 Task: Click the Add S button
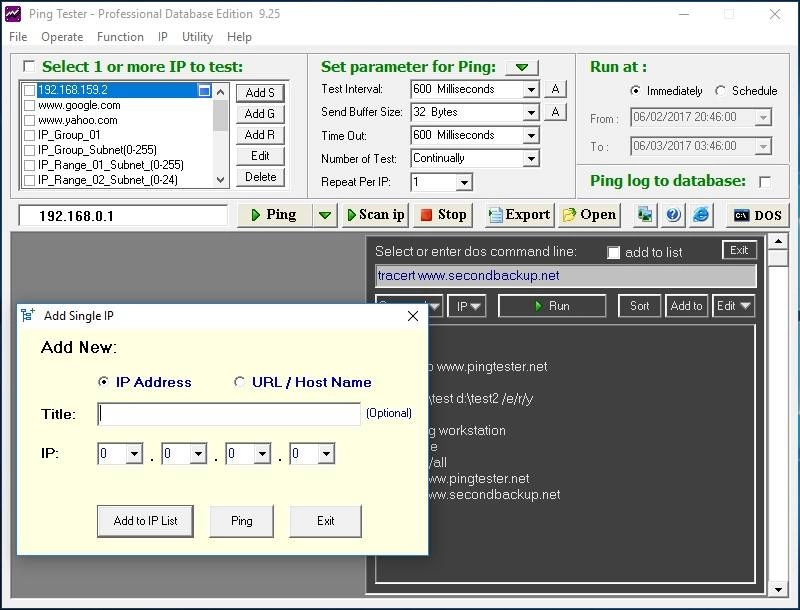click(x=260, y=93)
